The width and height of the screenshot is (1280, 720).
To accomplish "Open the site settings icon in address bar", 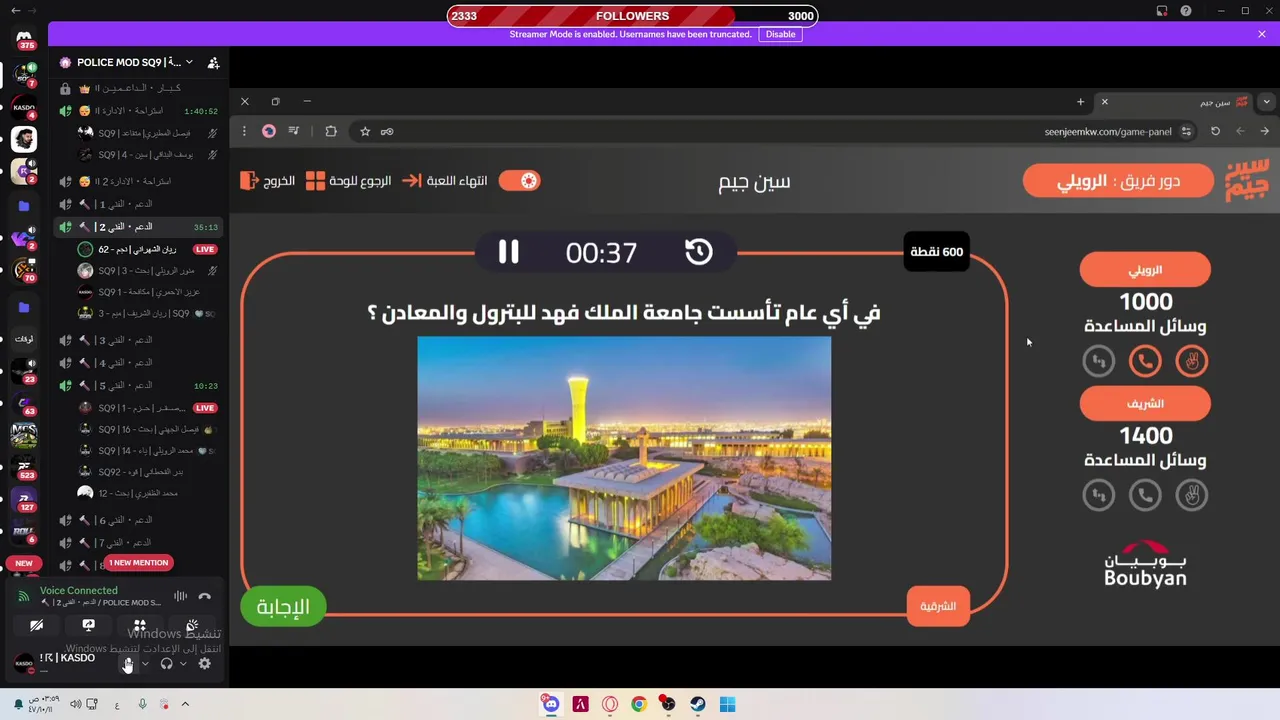I will [1186, 131].
